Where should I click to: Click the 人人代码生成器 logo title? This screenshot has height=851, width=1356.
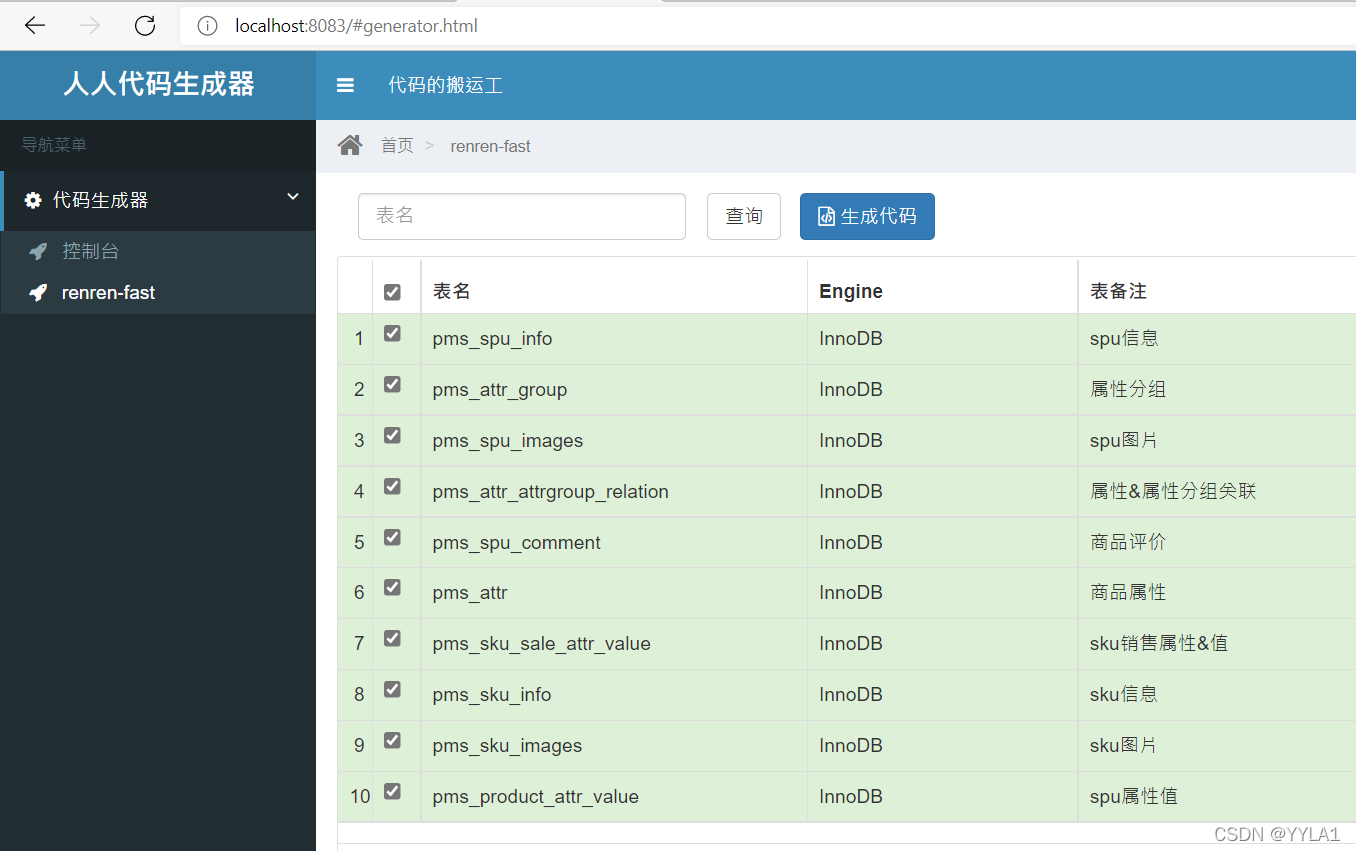[159, 84]
